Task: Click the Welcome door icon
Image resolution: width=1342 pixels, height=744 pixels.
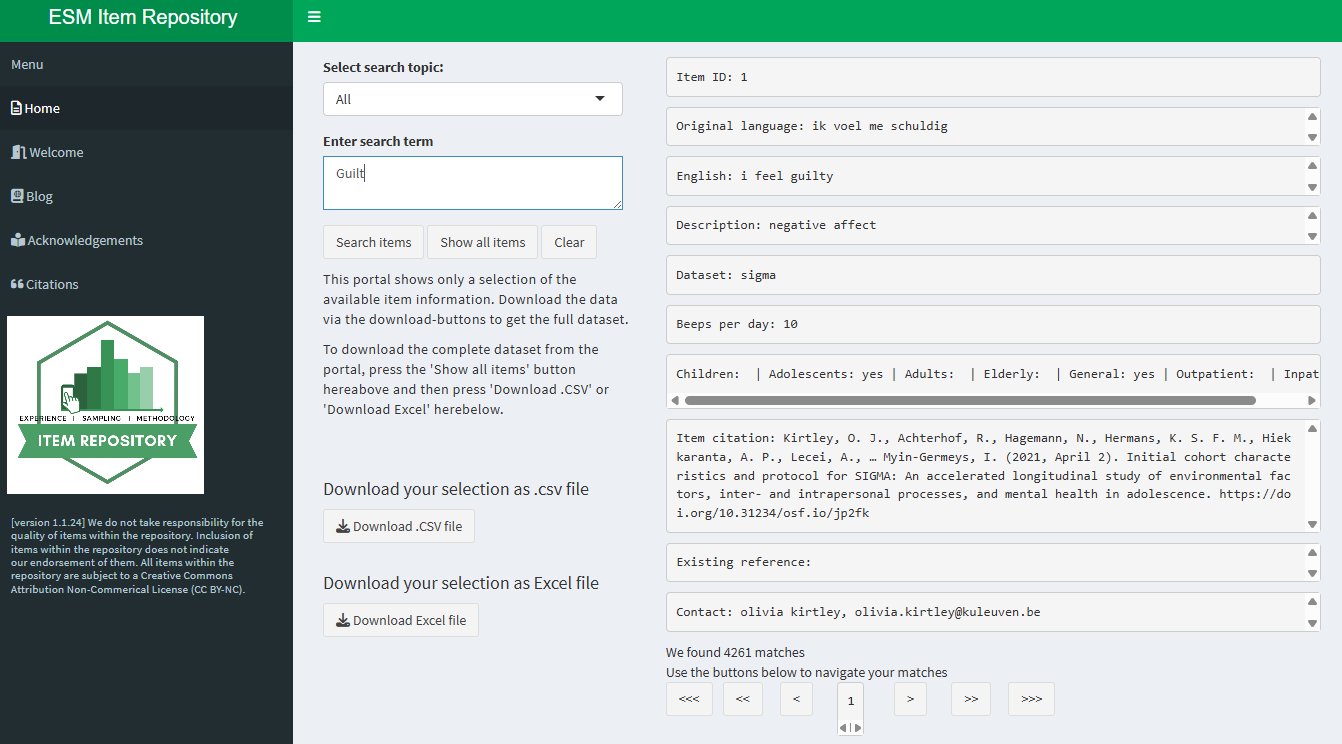Action: 18,152
